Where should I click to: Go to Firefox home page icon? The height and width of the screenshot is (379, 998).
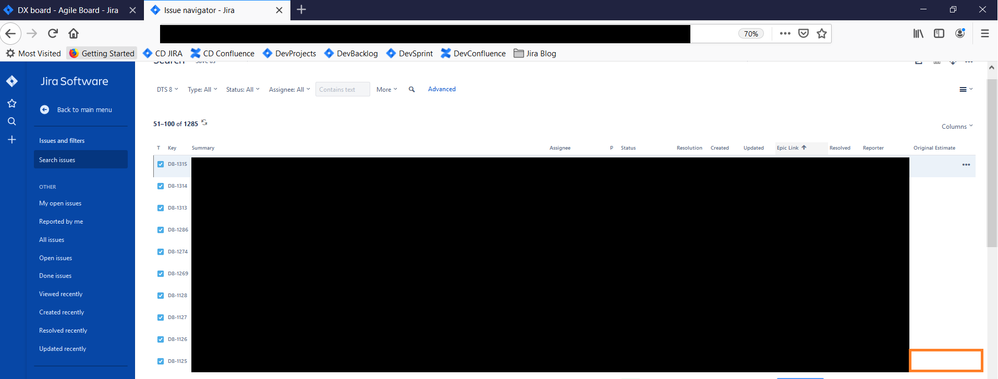tap(73, 34)
